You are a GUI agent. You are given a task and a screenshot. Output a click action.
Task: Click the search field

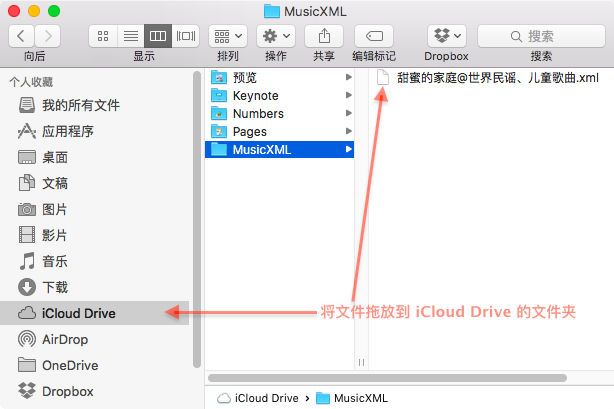541,36
